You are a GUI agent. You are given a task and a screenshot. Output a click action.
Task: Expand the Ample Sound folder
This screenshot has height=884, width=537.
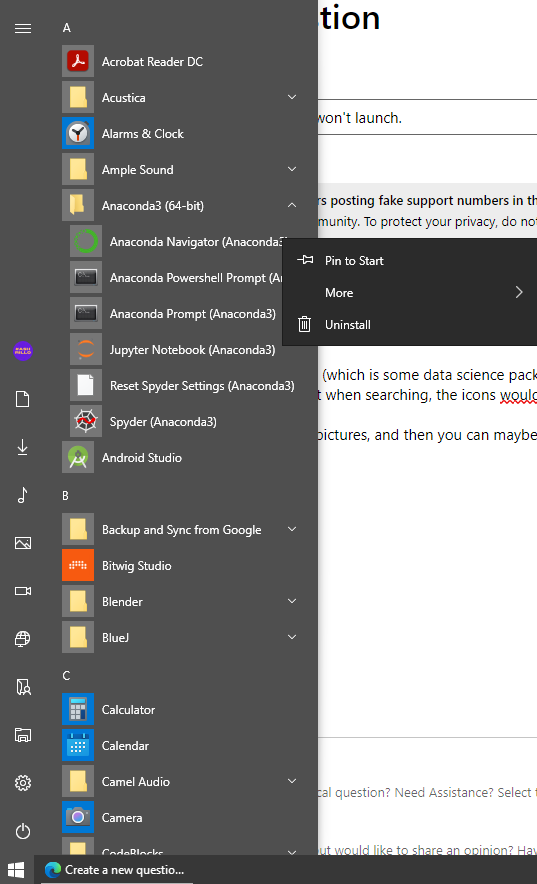tap(292, 170)
